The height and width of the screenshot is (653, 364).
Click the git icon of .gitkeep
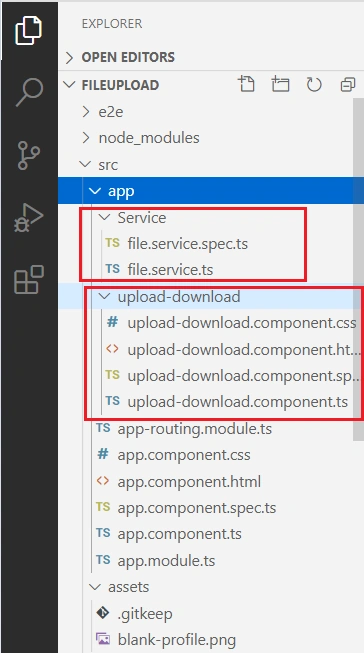coord(102,613)
